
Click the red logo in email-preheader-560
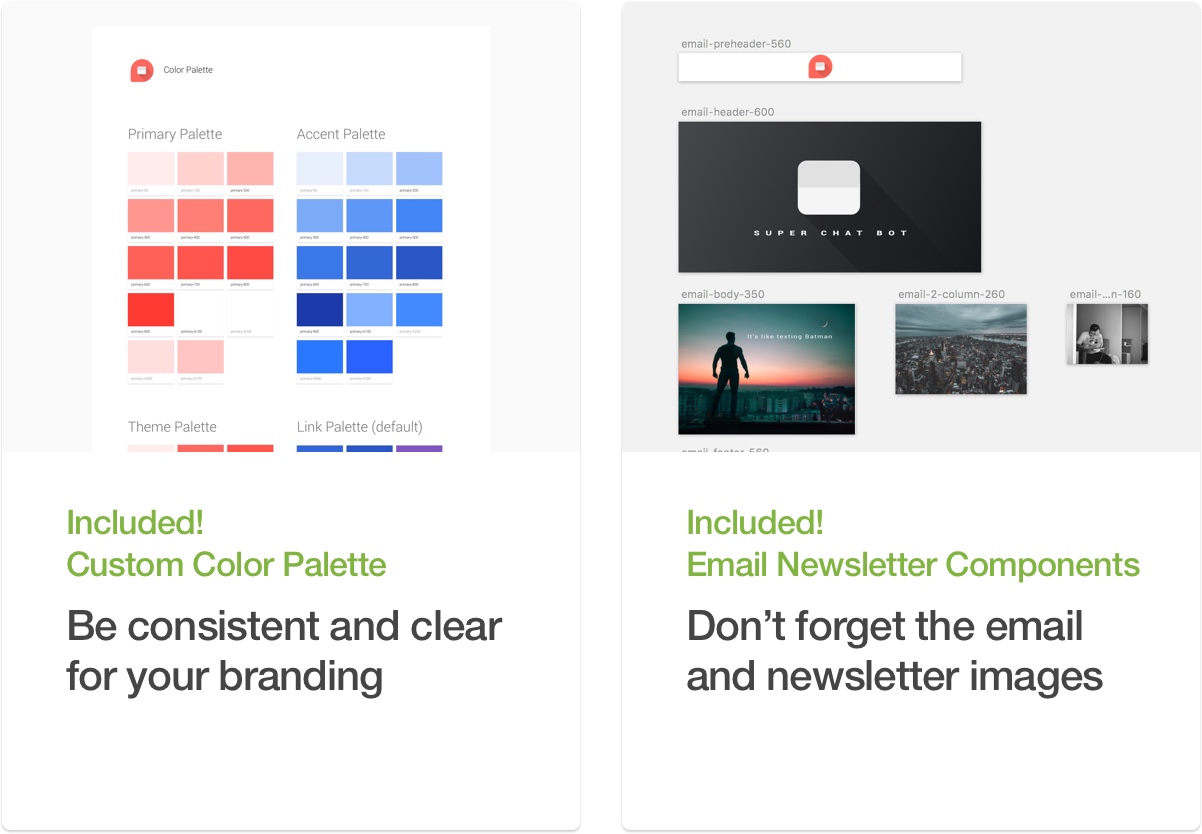click(x=820, y=67)
